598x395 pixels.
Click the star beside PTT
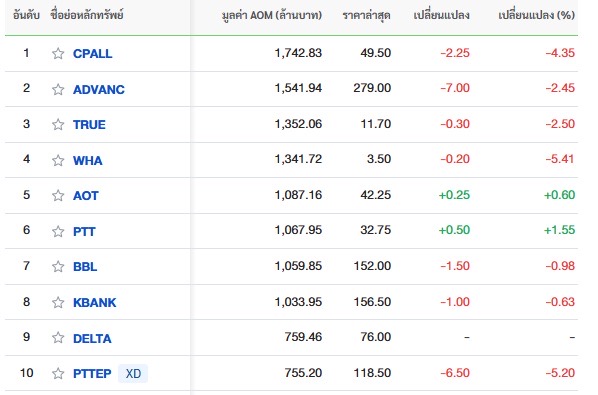click(58, 231)
